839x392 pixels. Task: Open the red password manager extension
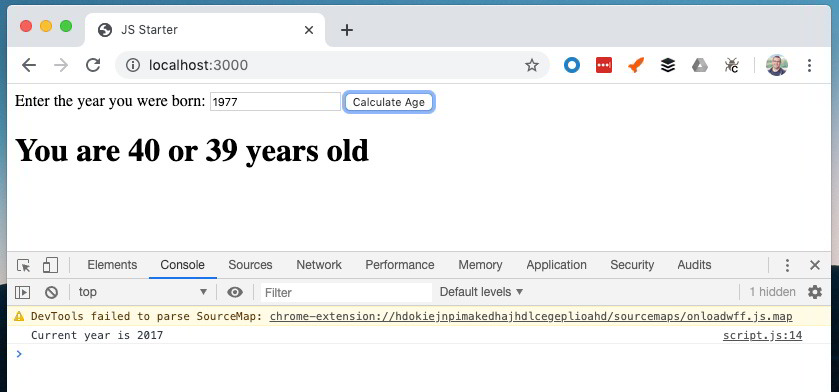pos(604,65)
